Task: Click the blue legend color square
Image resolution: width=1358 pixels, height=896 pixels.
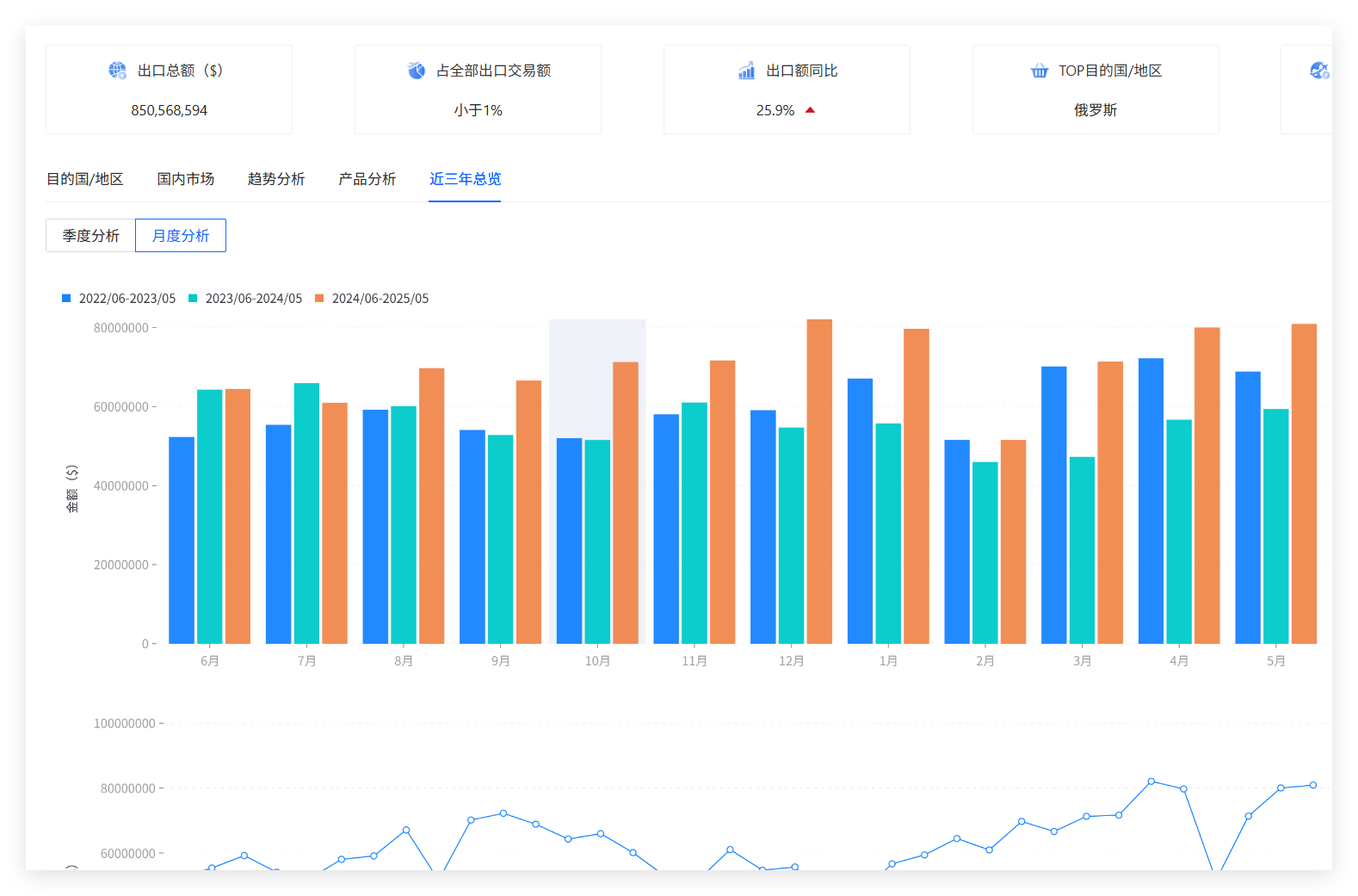Action: coord(66,299)
